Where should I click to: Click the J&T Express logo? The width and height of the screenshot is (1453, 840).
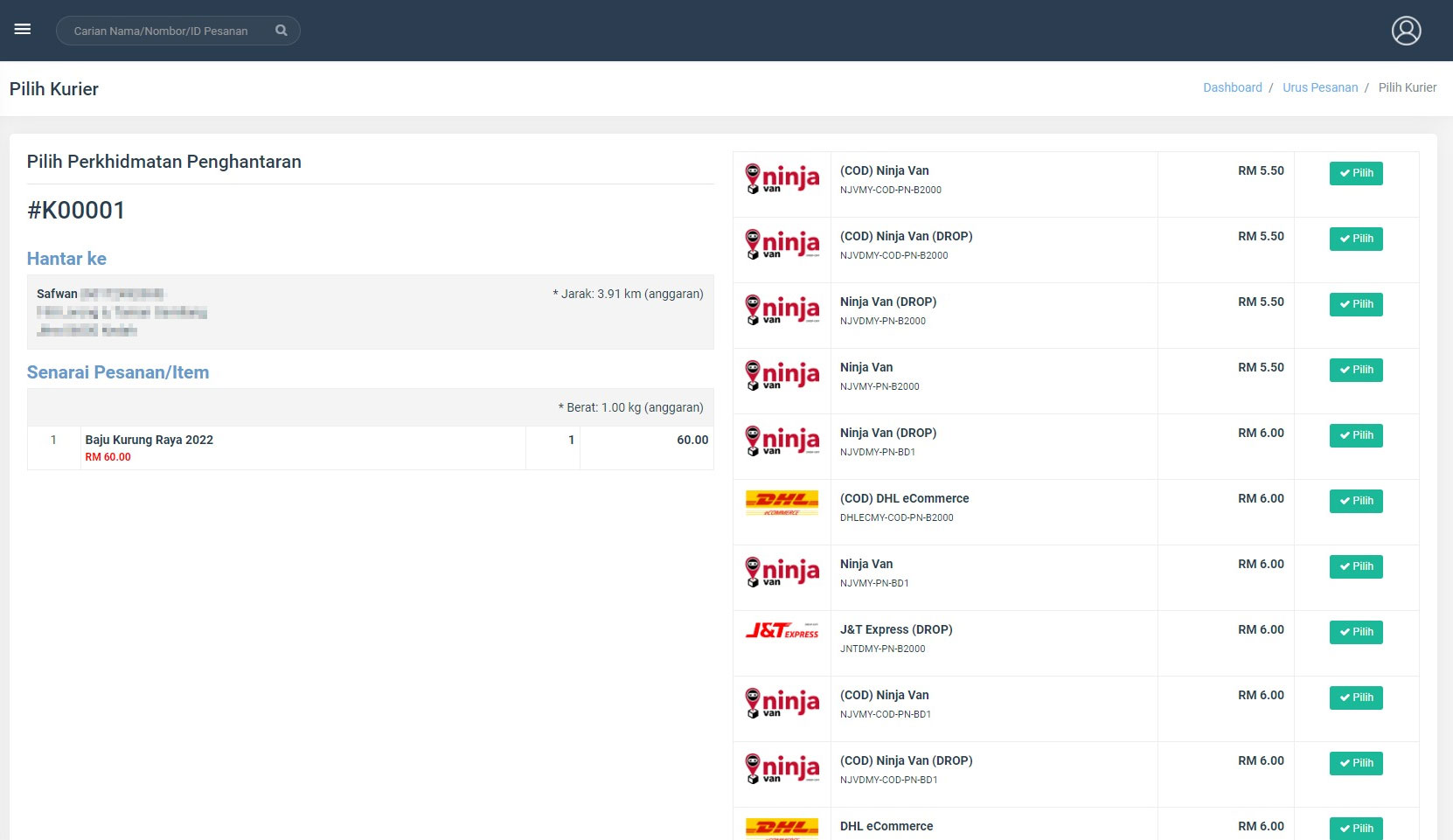click(x=782, y=630)
